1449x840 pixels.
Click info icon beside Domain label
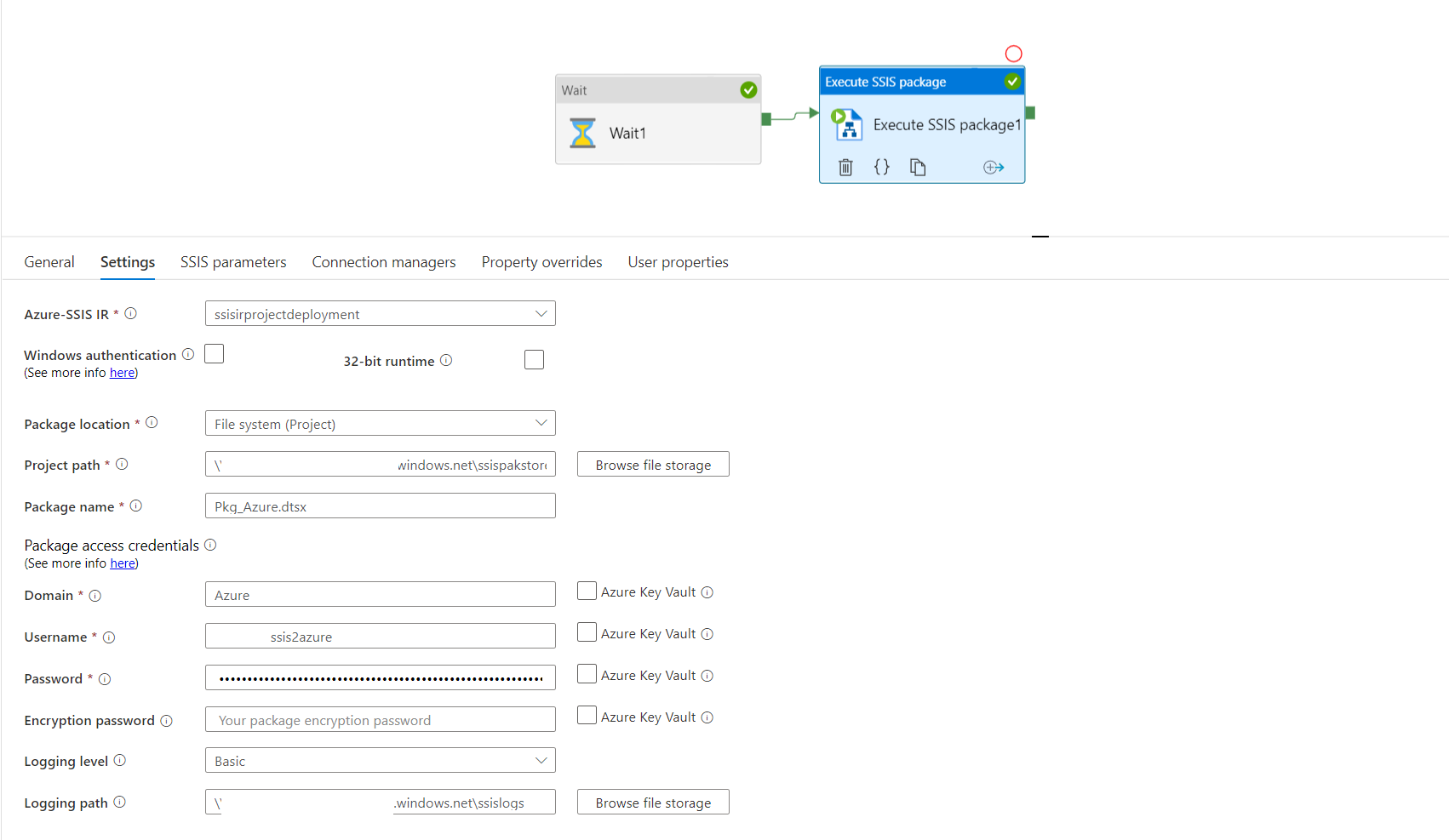coord(95,596)
